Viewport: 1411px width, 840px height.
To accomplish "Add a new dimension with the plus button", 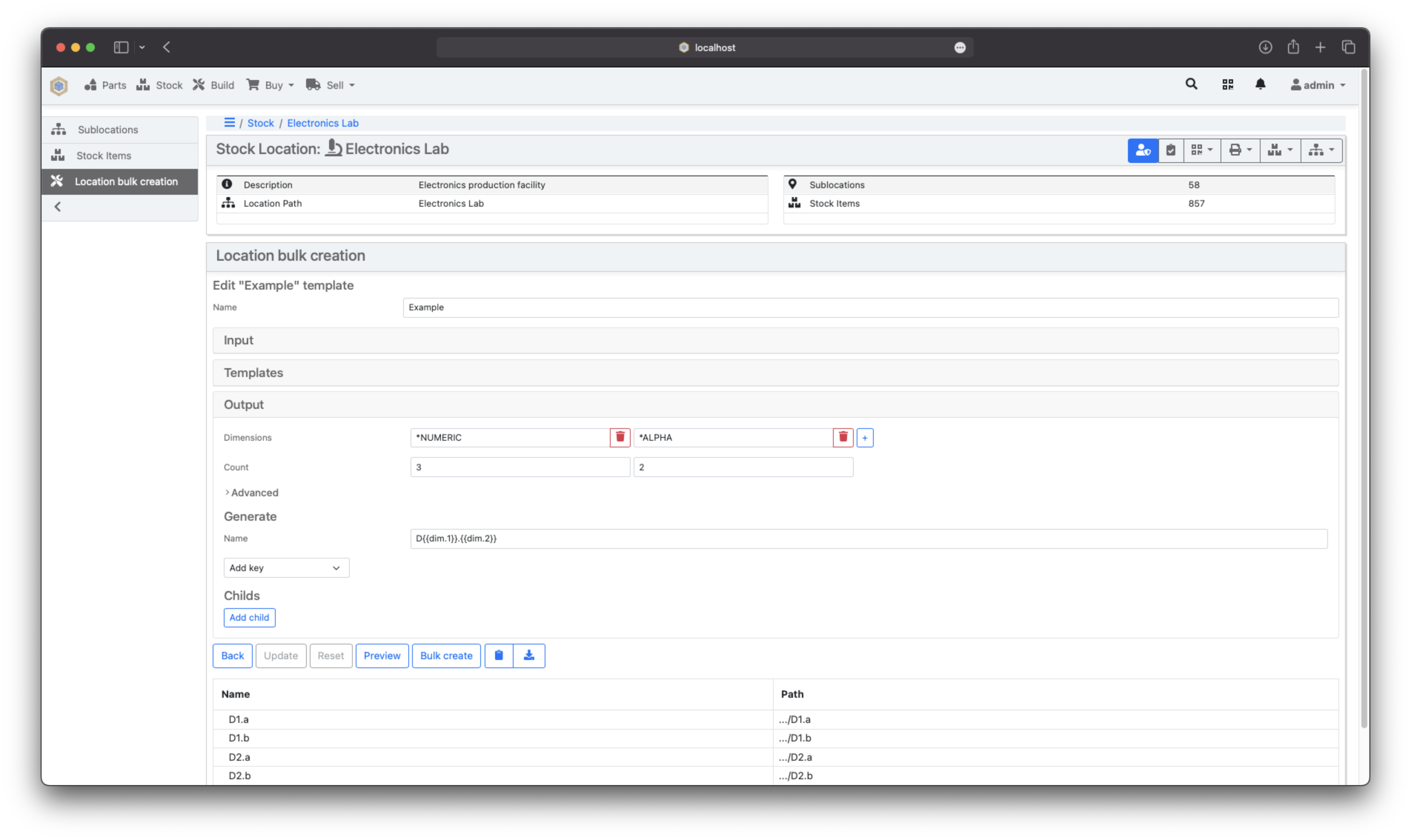I will [864, 437].
